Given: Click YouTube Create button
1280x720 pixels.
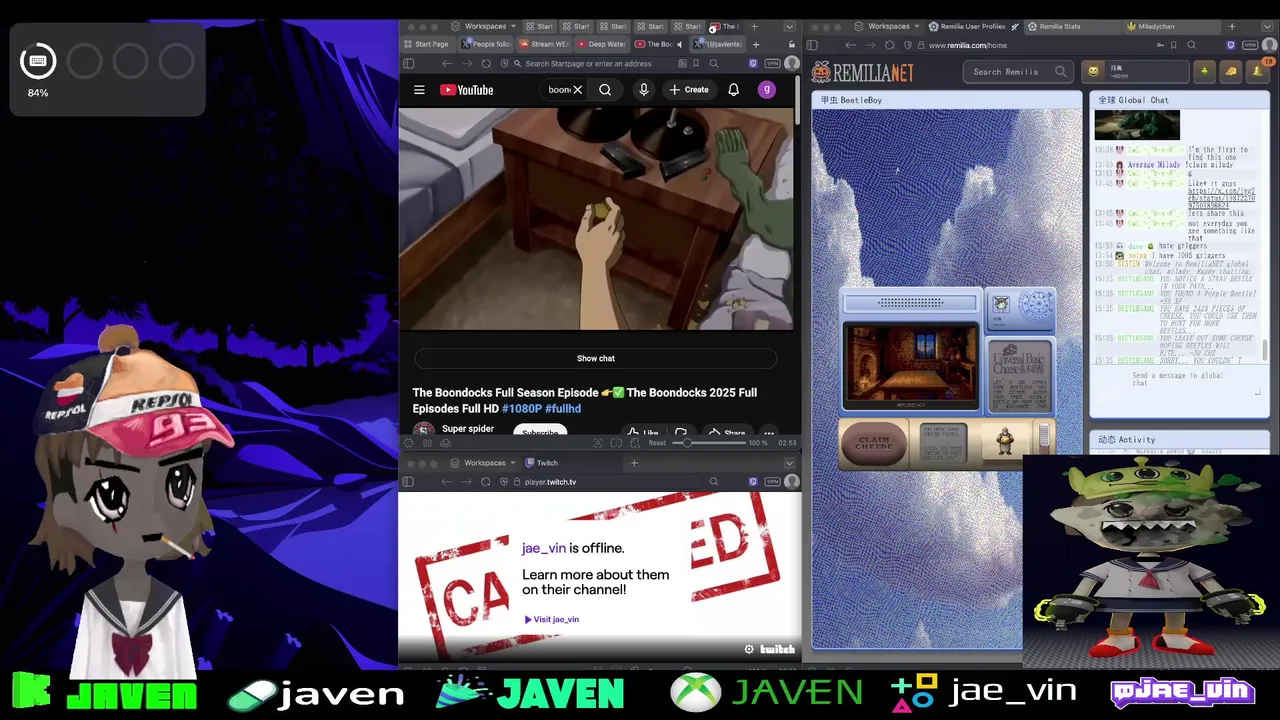Looking at the screenshot, I should pos(689,90).
